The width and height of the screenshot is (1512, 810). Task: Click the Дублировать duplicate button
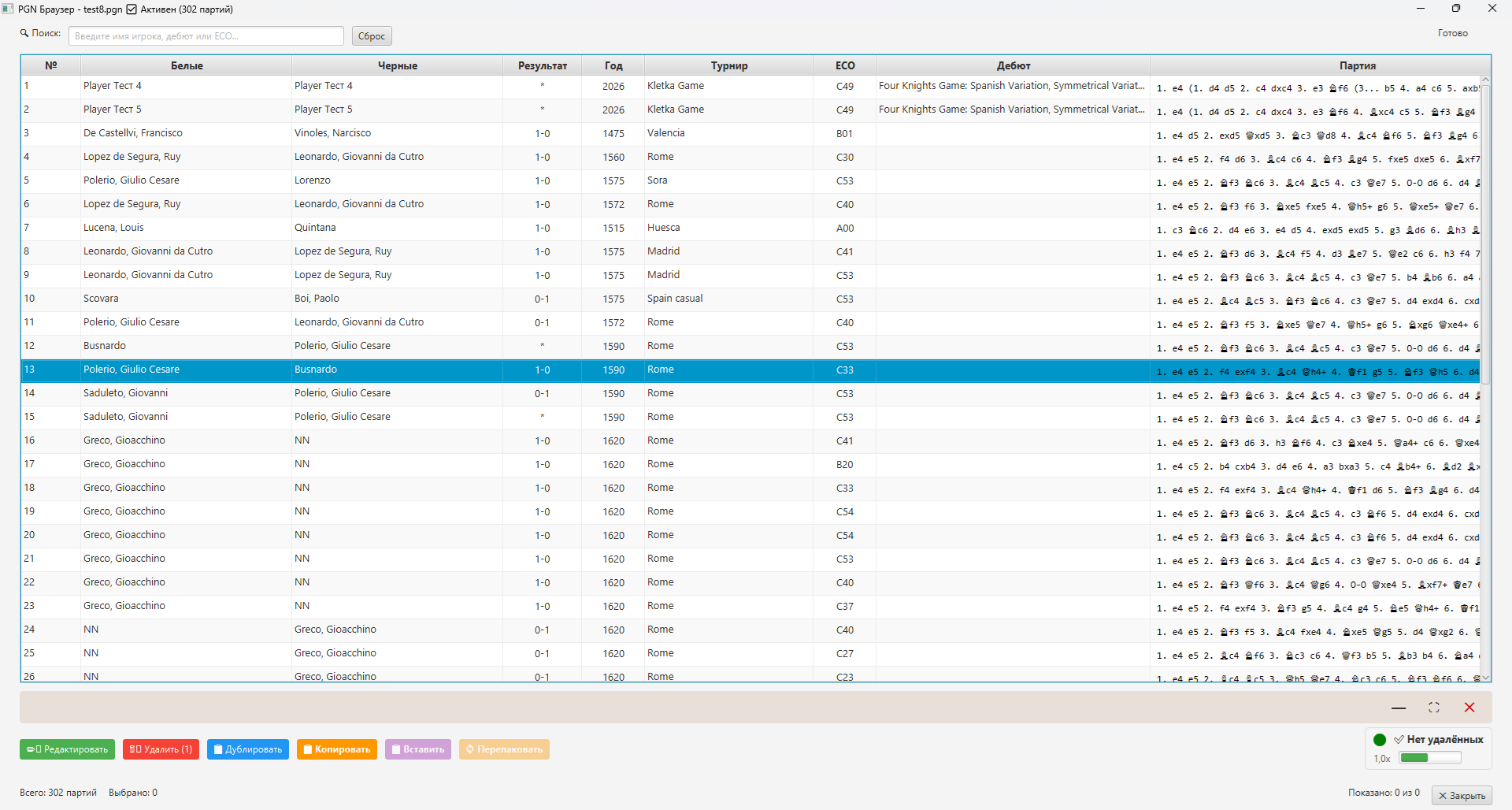pos(248,749)
